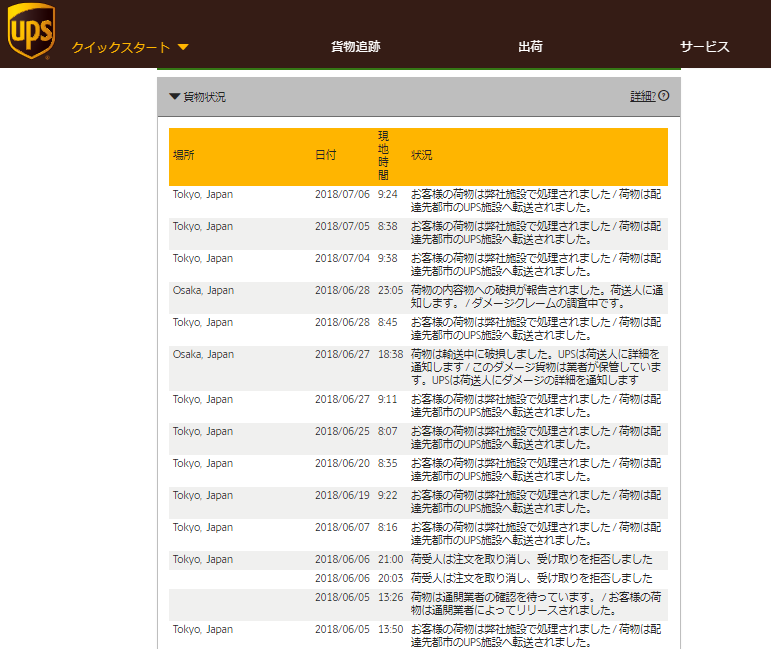Click the 20:03 row's 荷受人は注文を取り消し status text

[532, 578]
